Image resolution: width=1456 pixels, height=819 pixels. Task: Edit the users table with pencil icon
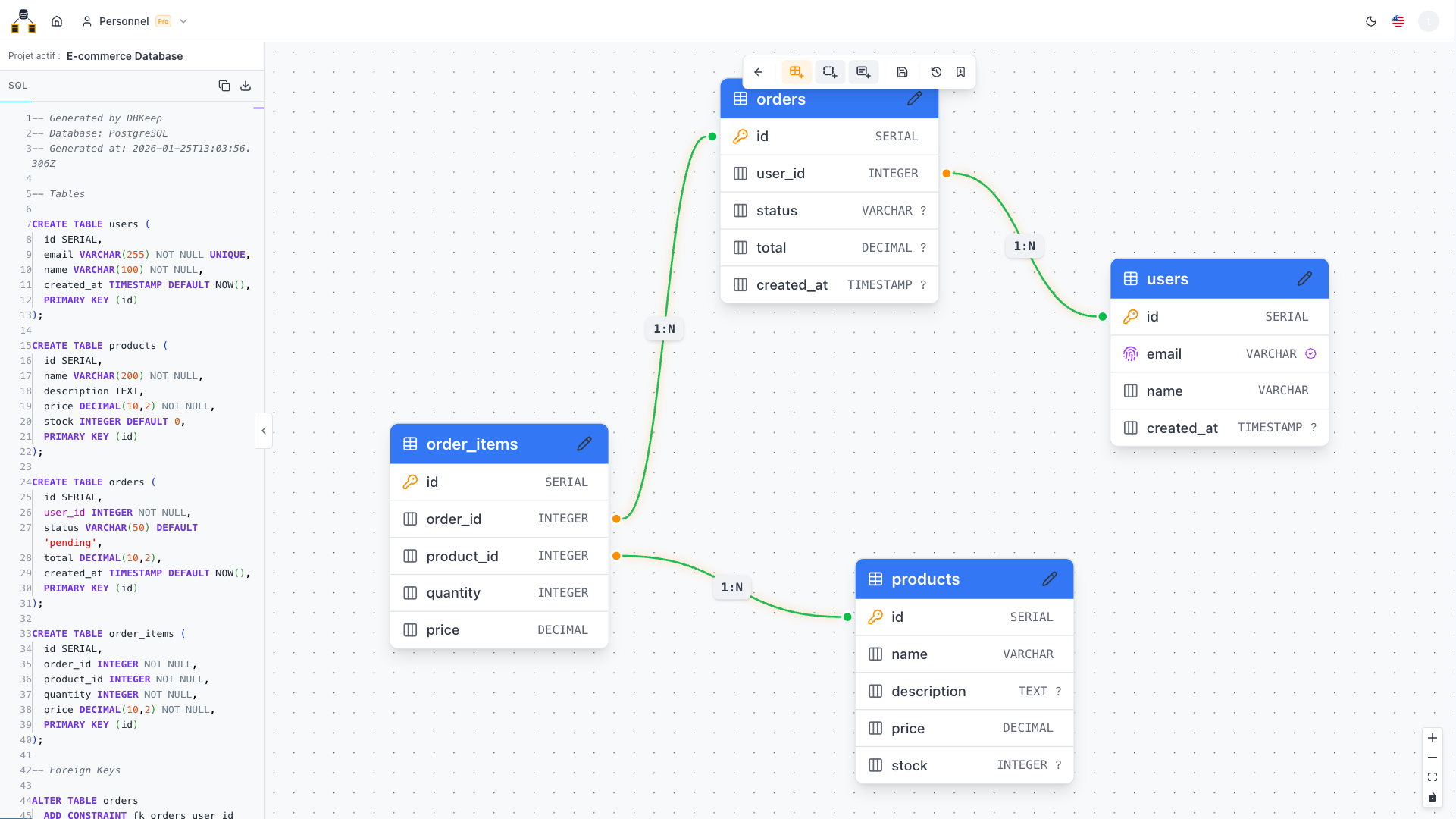click(1304, 279)
